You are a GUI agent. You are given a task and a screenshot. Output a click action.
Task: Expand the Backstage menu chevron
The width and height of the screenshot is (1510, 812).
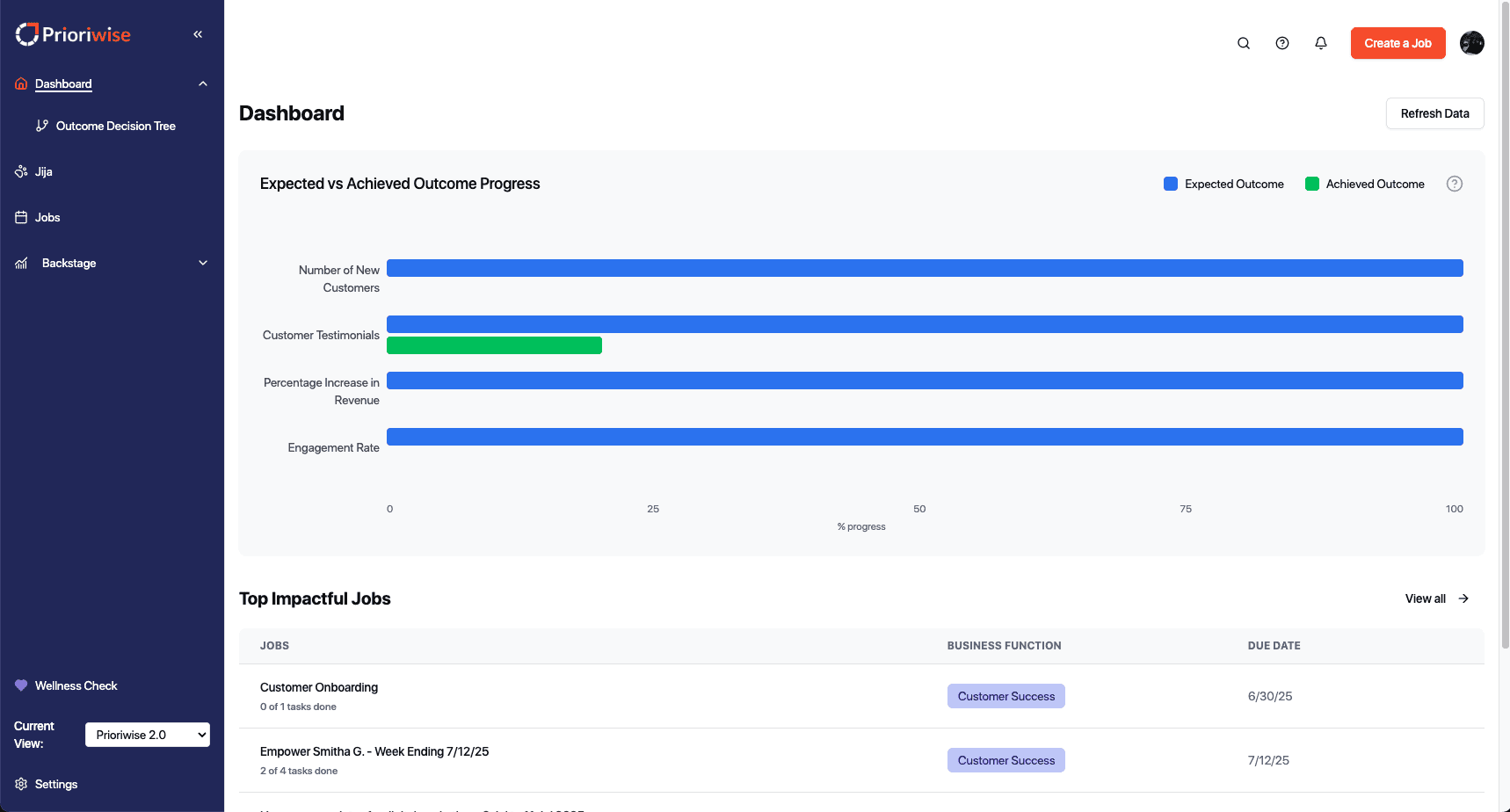(203, 263)
